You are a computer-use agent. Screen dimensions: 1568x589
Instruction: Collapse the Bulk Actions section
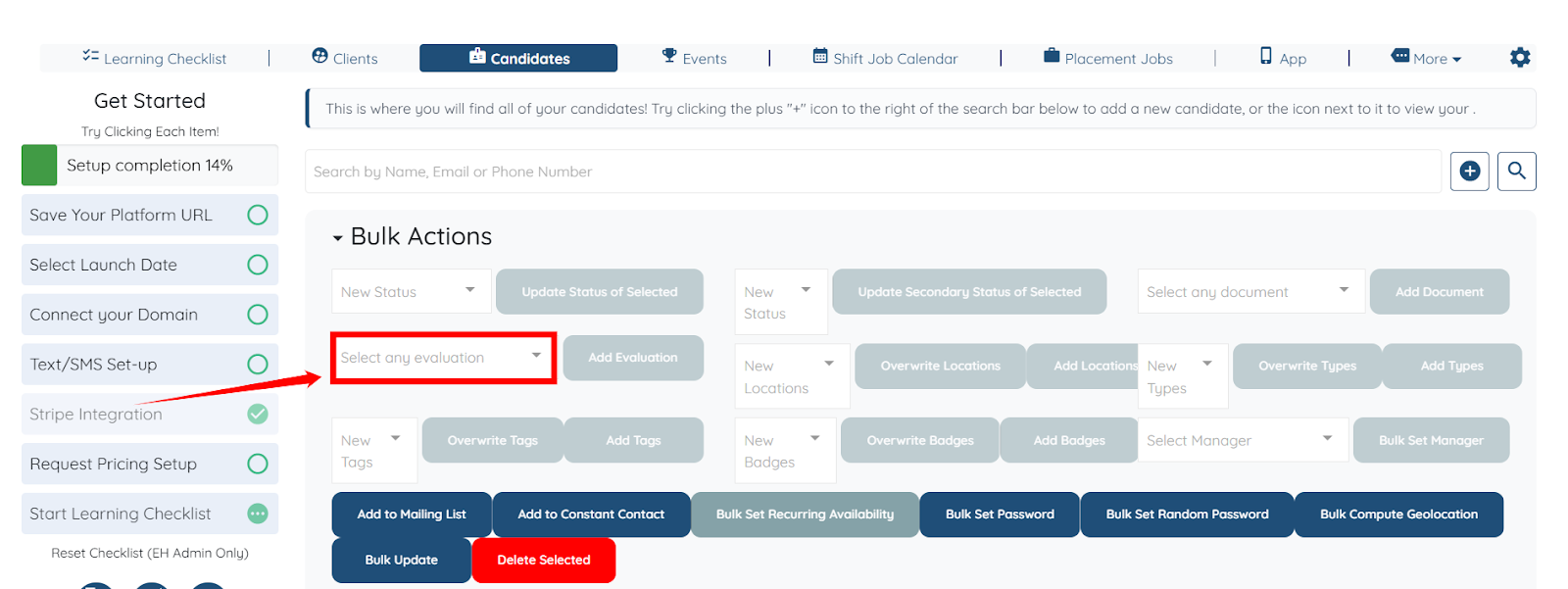tap(338, 238)
